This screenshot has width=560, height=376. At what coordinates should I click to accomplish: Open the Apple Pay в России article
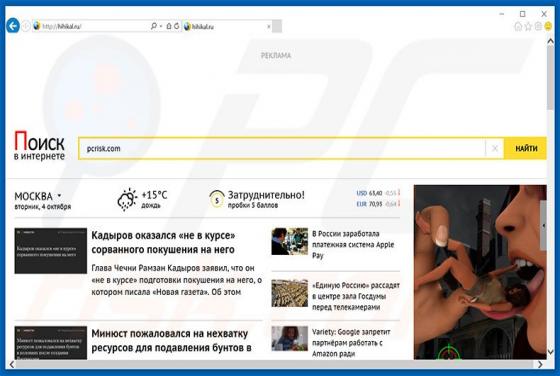point(353,245)
